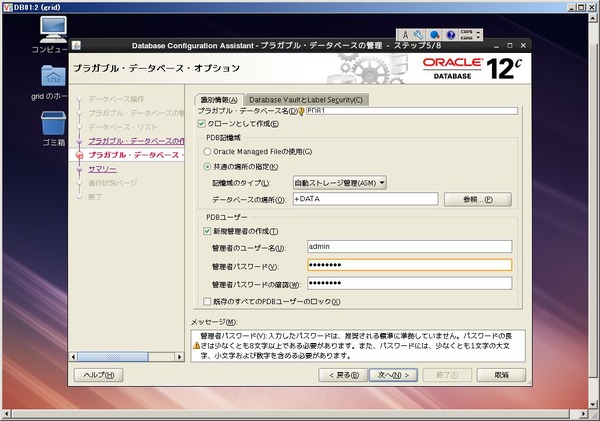This screenshot has height=421, width=600.
Task: Click the 参照 browse button
Action: click(478, 199)
